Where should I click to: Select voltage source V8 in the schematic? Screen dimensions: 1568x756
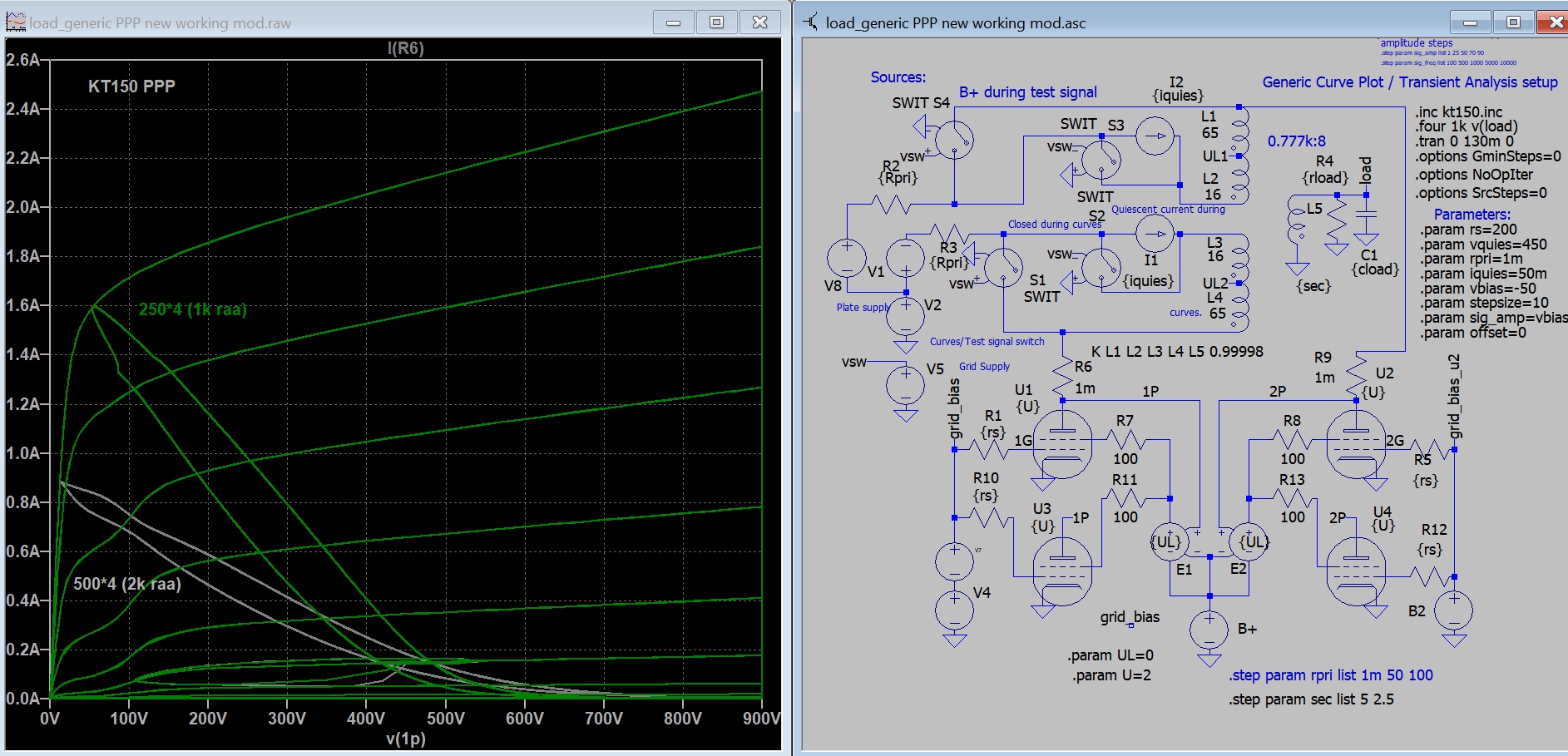pos(847,259)
